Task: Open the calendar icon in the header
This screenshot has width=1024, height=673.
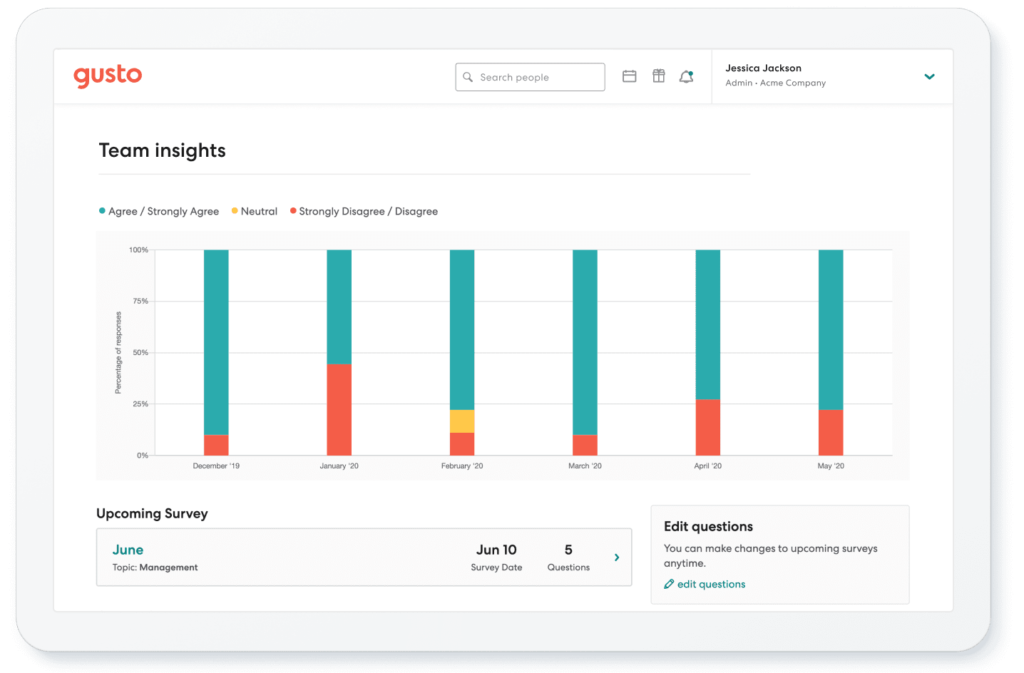Action: (629, 75)
